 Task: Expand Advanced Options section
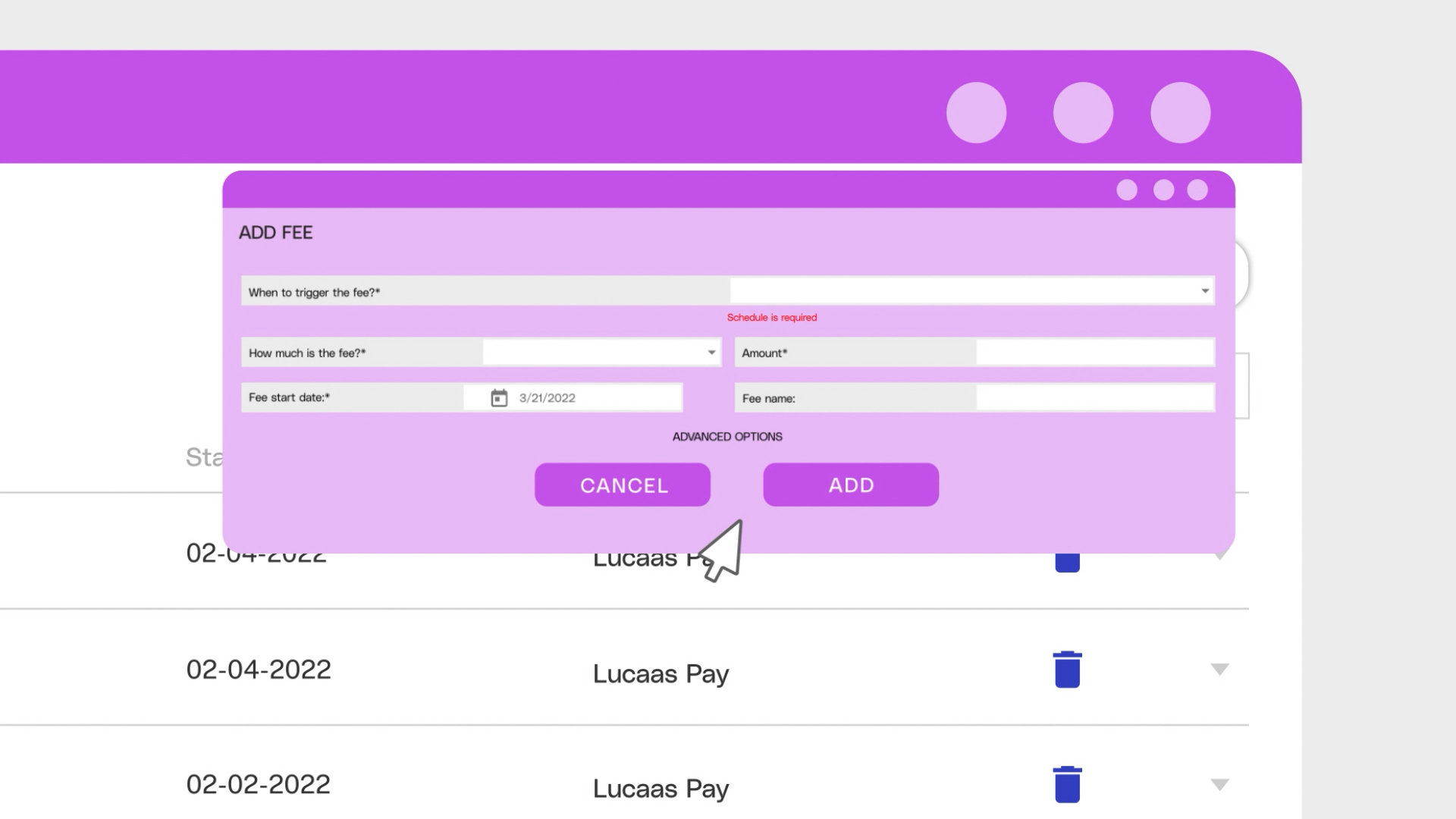[x=727, y=437]
